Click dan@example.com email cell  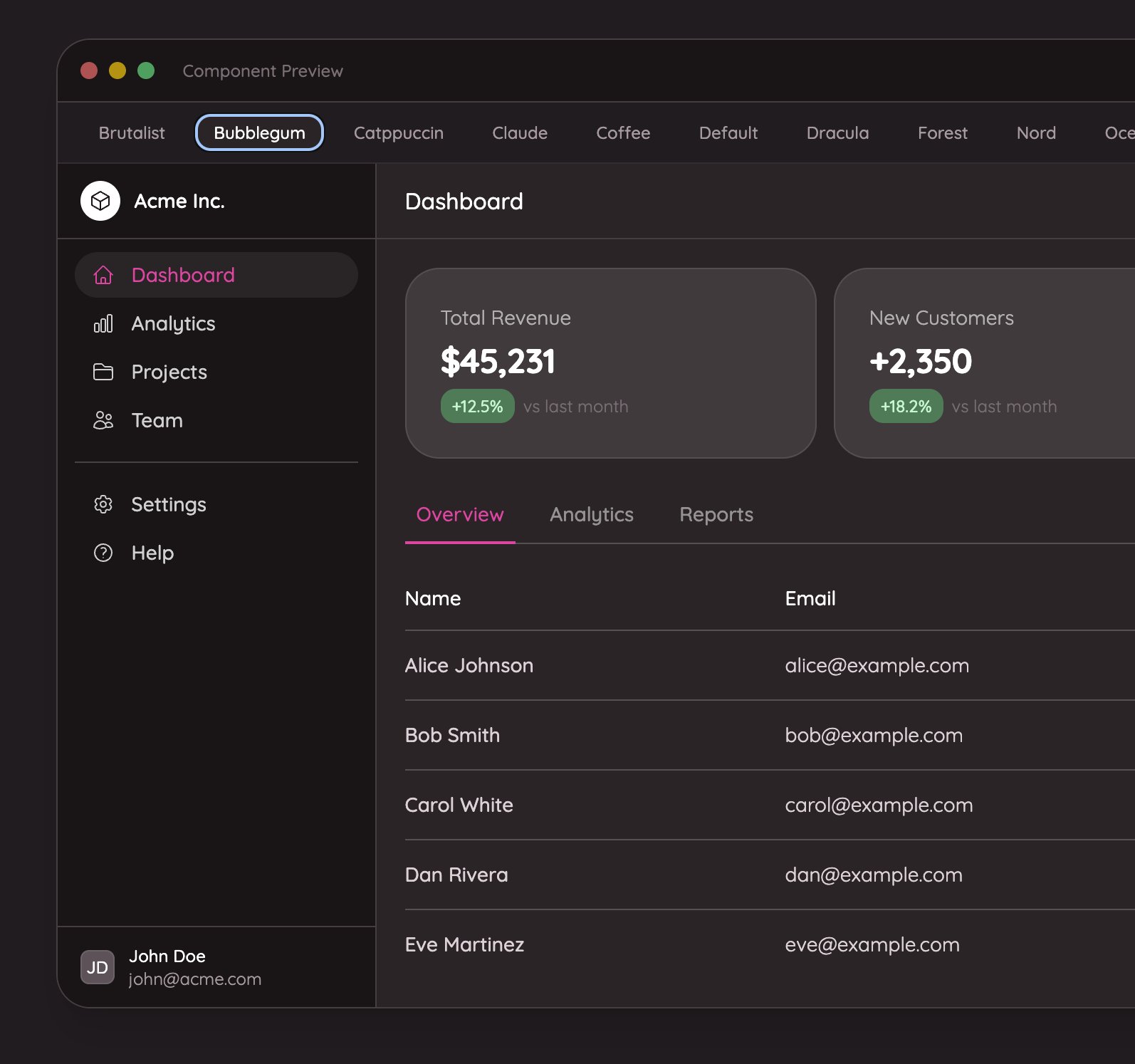pos(874,875)
